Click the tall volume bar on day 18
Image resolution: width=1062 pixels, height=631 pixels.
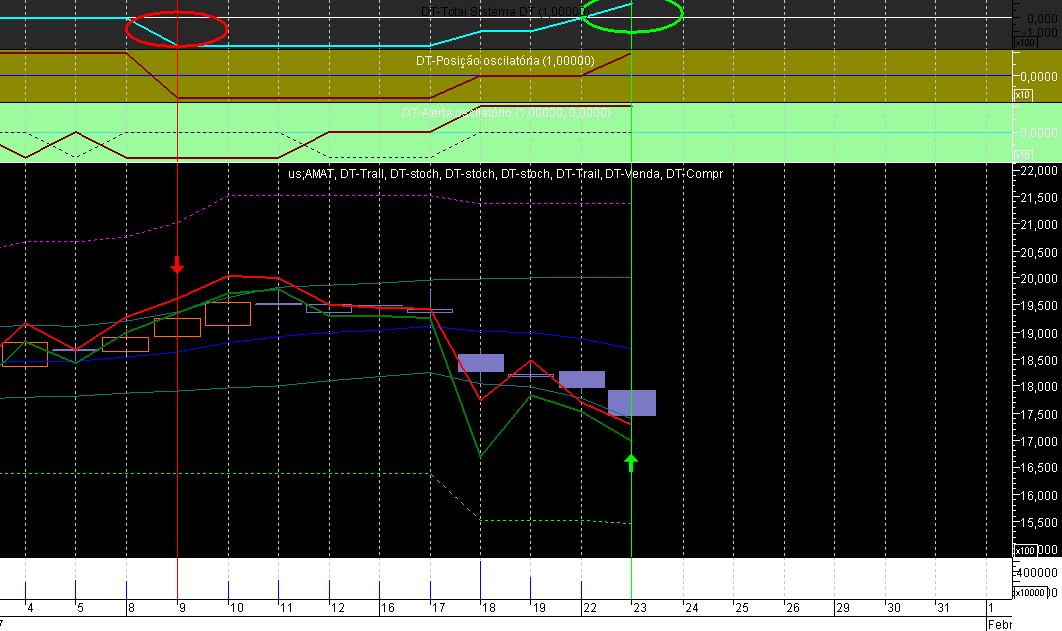click(480, 581)
